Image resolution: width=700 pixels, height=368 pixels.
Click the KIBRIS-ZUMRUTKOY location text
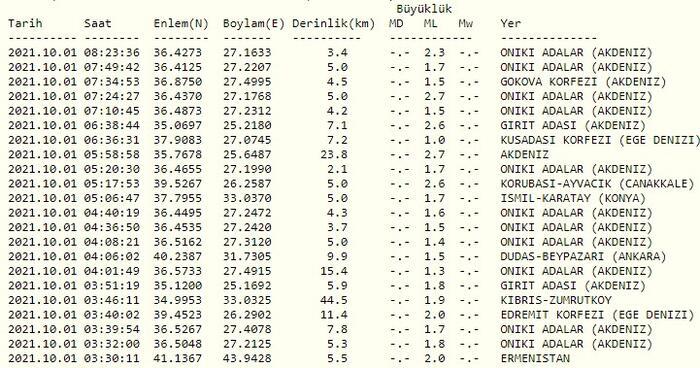point(556,300)
